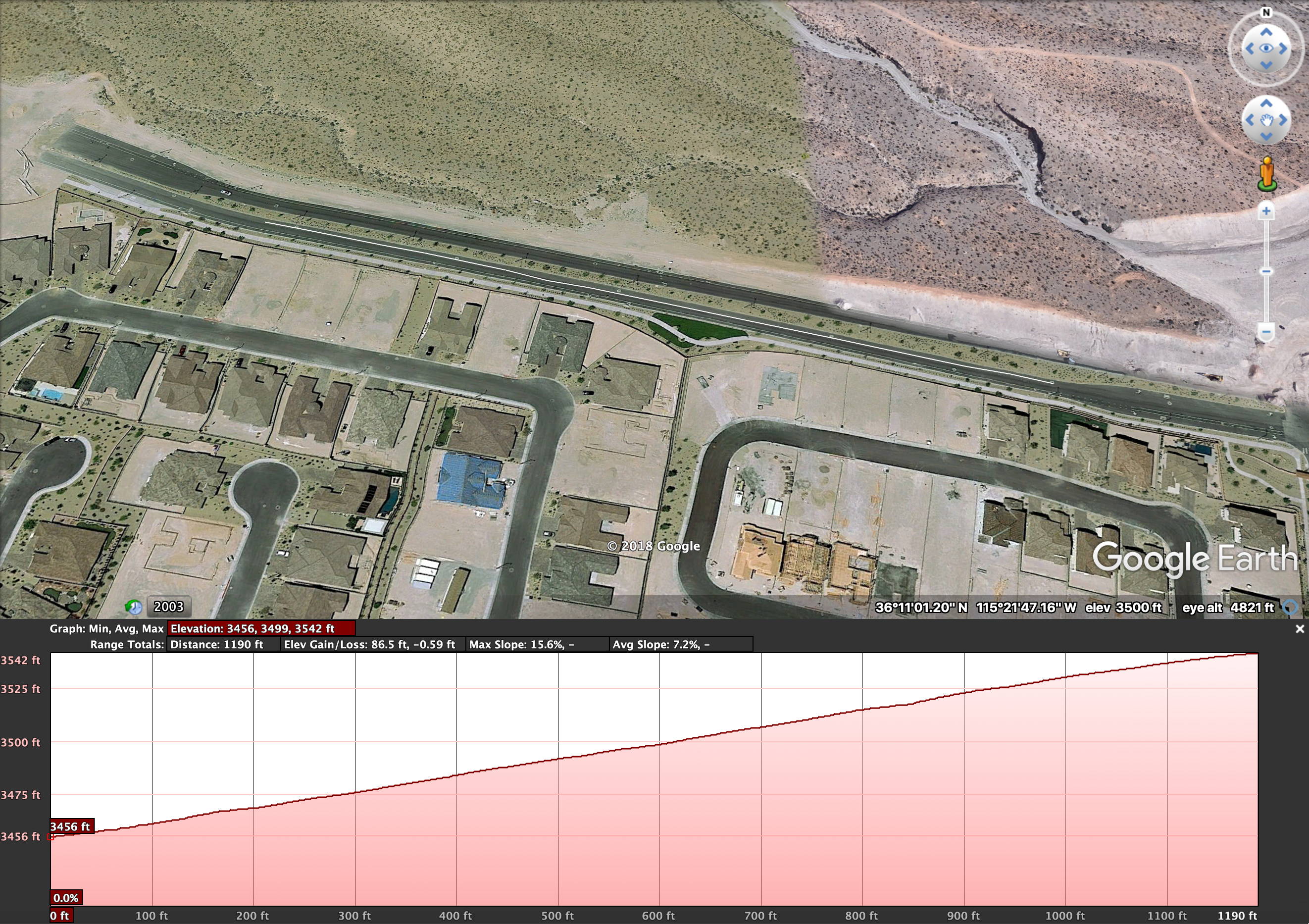1309x924 pixels.
Task: Click the 'Graph: Min, Avg, Max' label
Action: [106, 628]
